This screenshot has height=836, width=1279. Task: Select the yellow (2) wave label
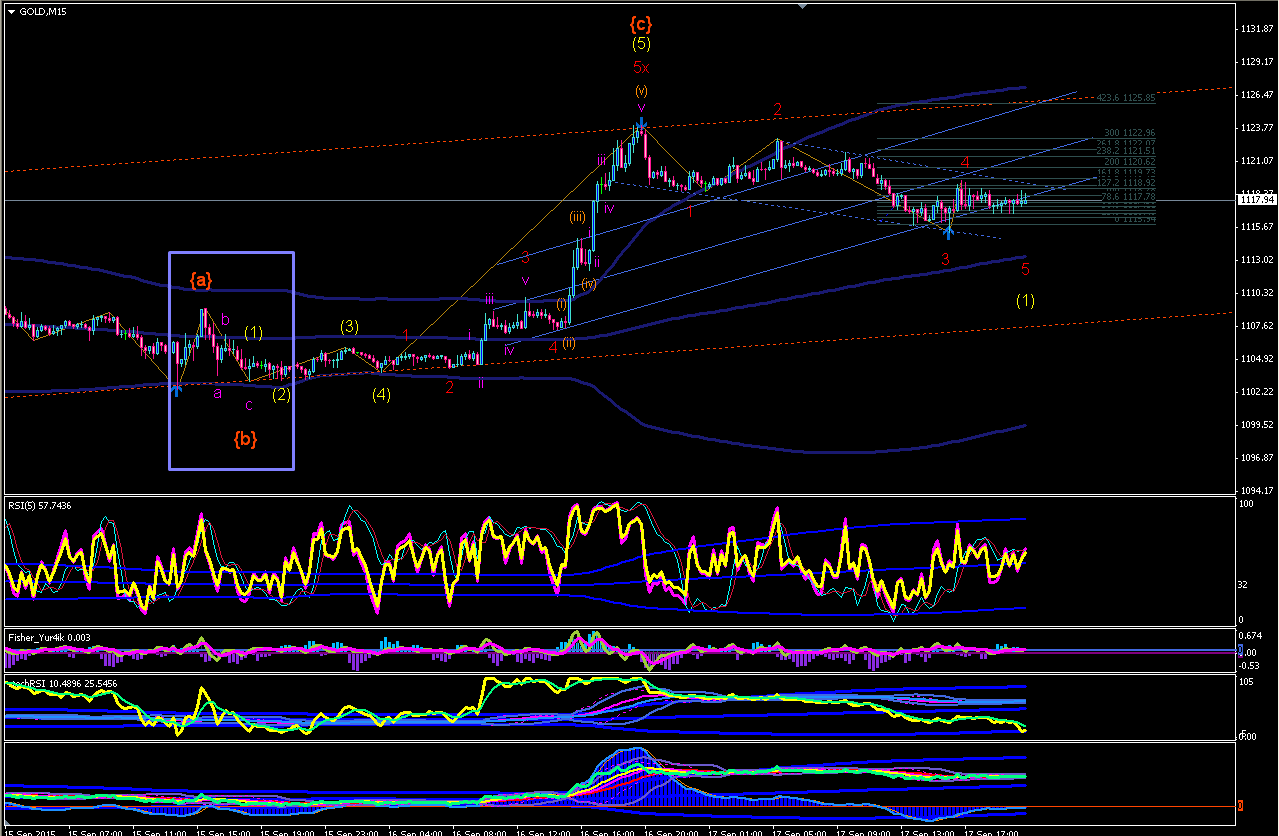(281, 394)
